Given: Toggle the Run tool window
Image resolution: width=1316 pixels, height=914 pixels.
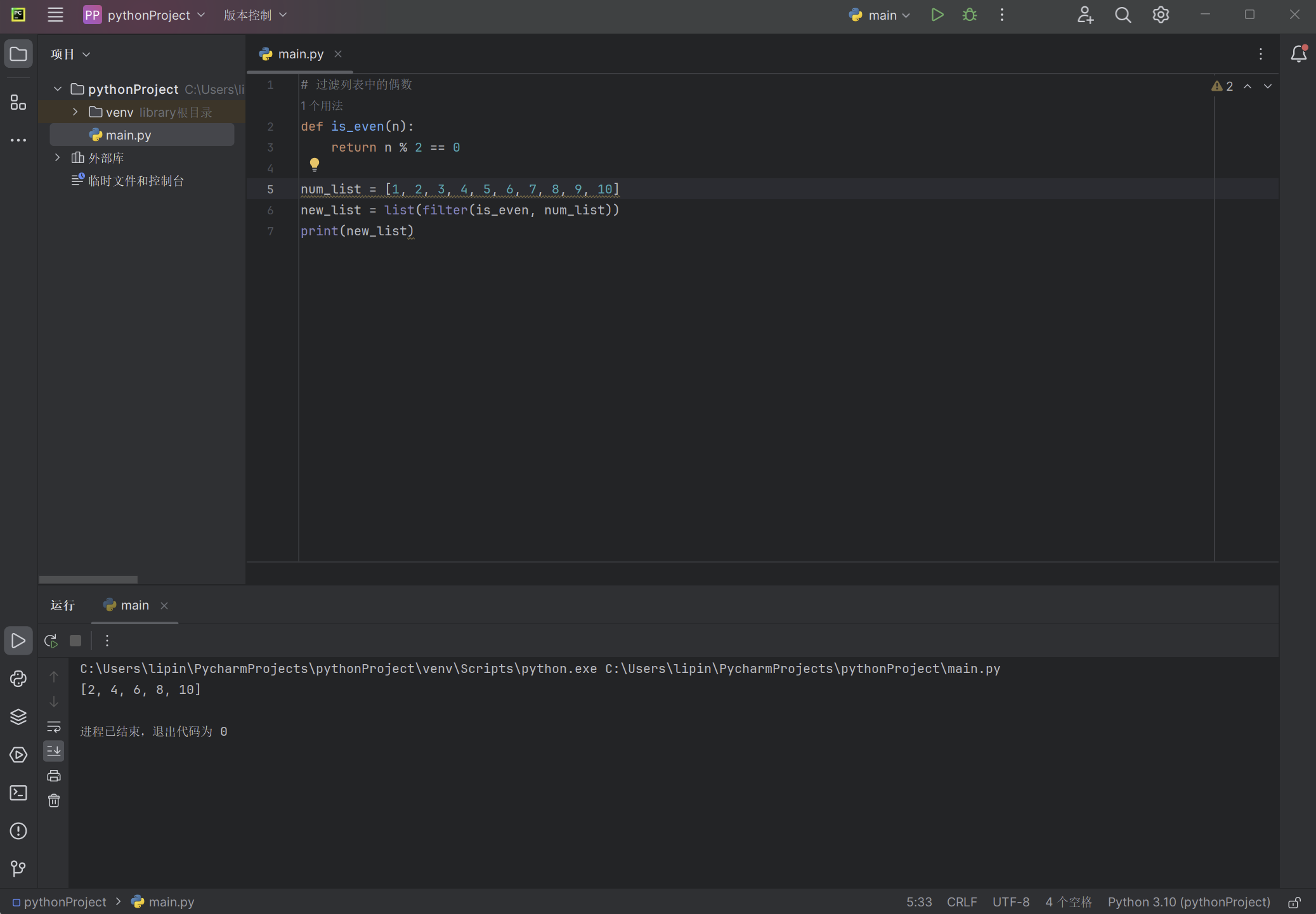Looking at the screenshot, I should pyautogui.click(x=18, y=641).
